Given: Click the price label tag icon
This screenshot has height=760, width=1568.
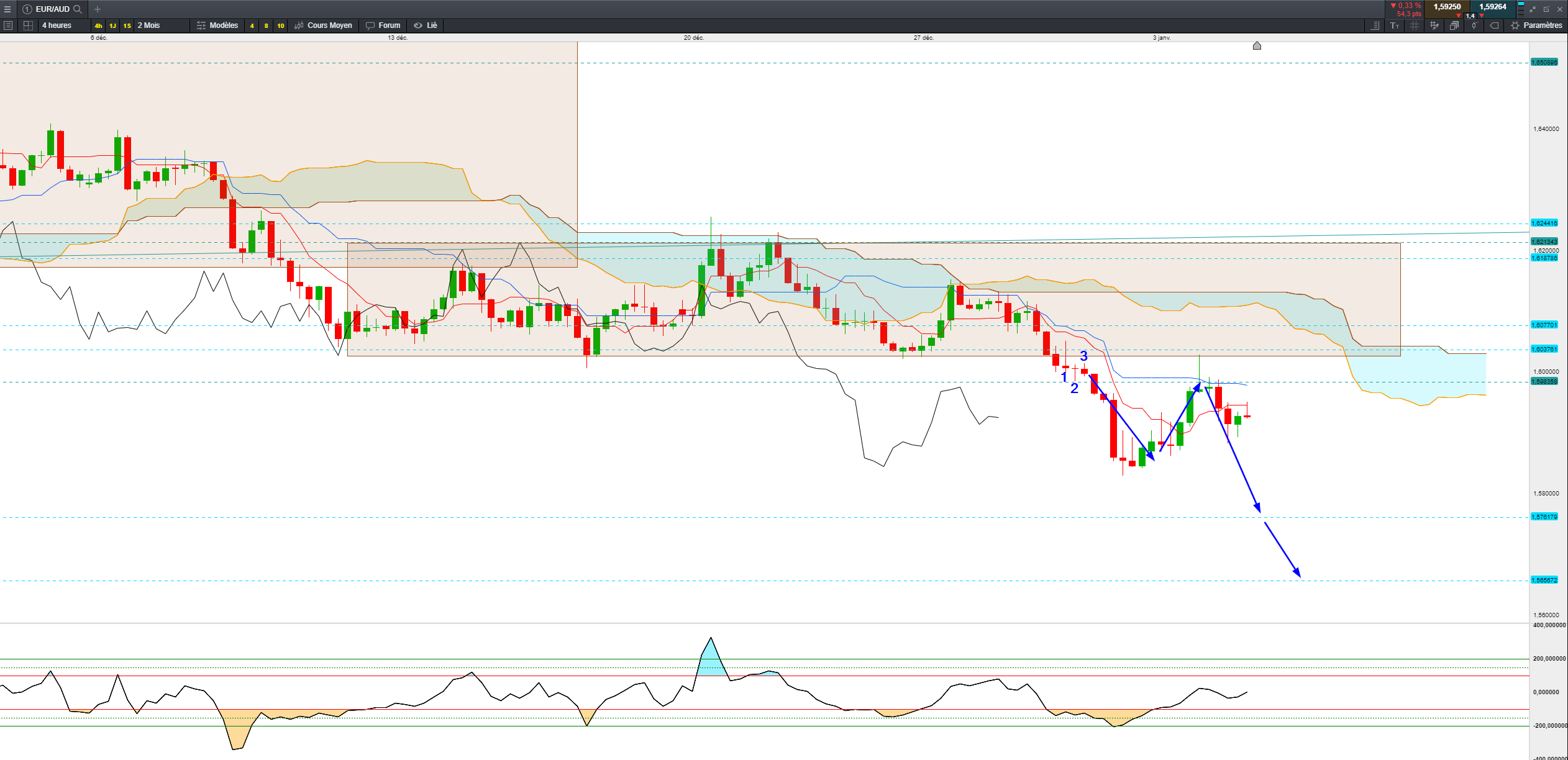Looking at the screenshot, I should pyautogui.click(x=1494, y=25).
